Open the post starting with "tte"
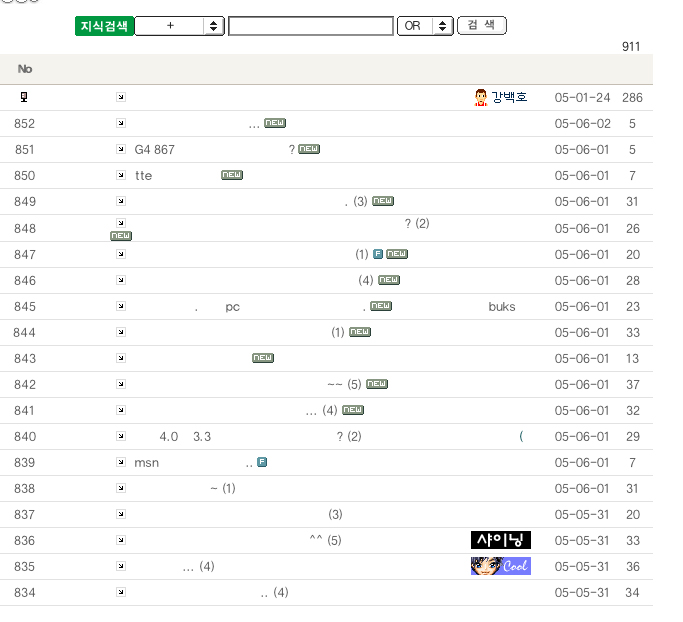Viewport: 683px width, 622px height. click(x=144, y=175)
